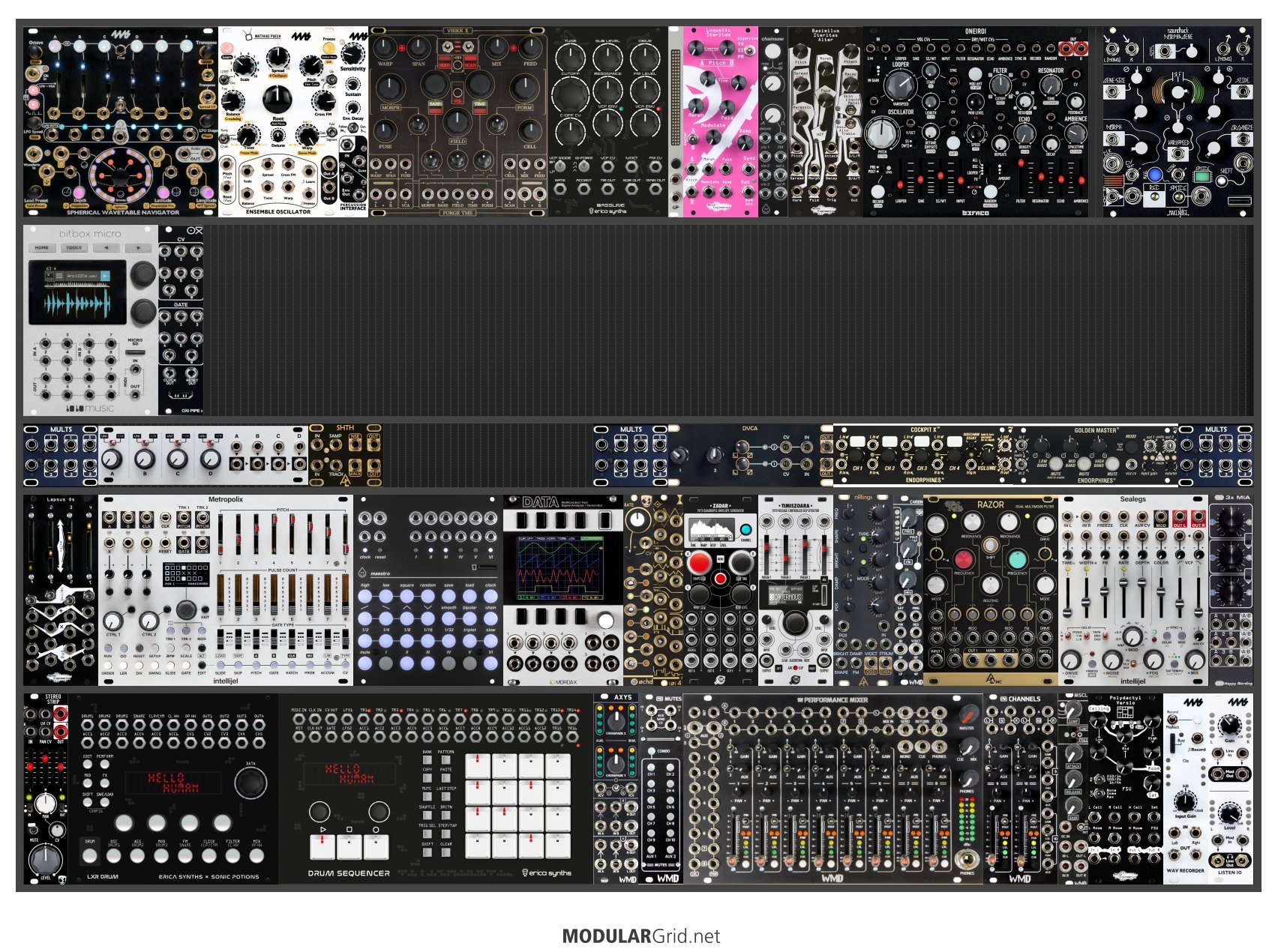Click the ENSEMBLE OSCILLATOR label
The height and width of the screenshot is (952, 1284).
pyautogui.click(x=278, y=212)
